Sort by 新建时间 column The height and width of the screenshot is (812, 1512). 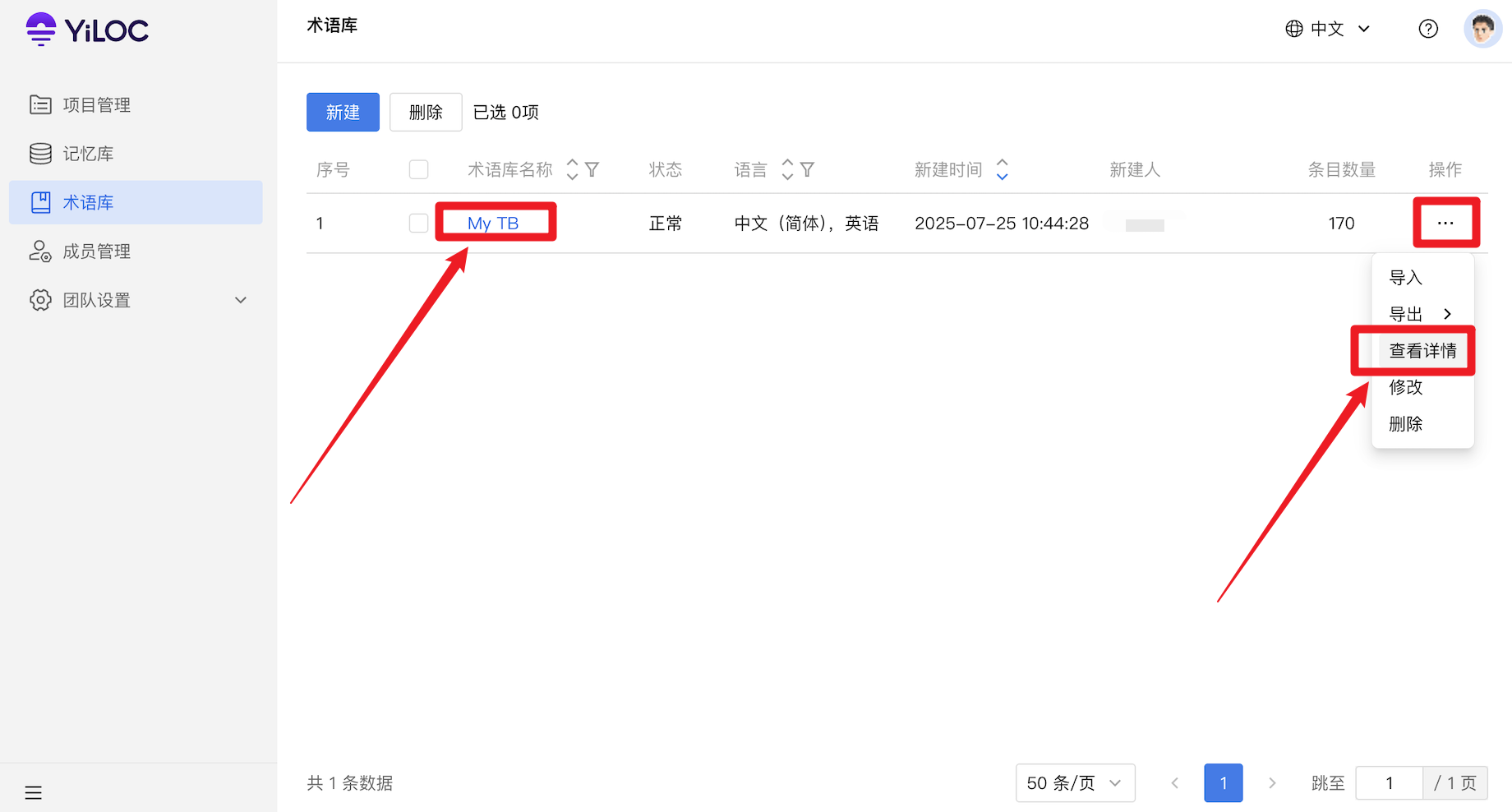coord(1002,169)
